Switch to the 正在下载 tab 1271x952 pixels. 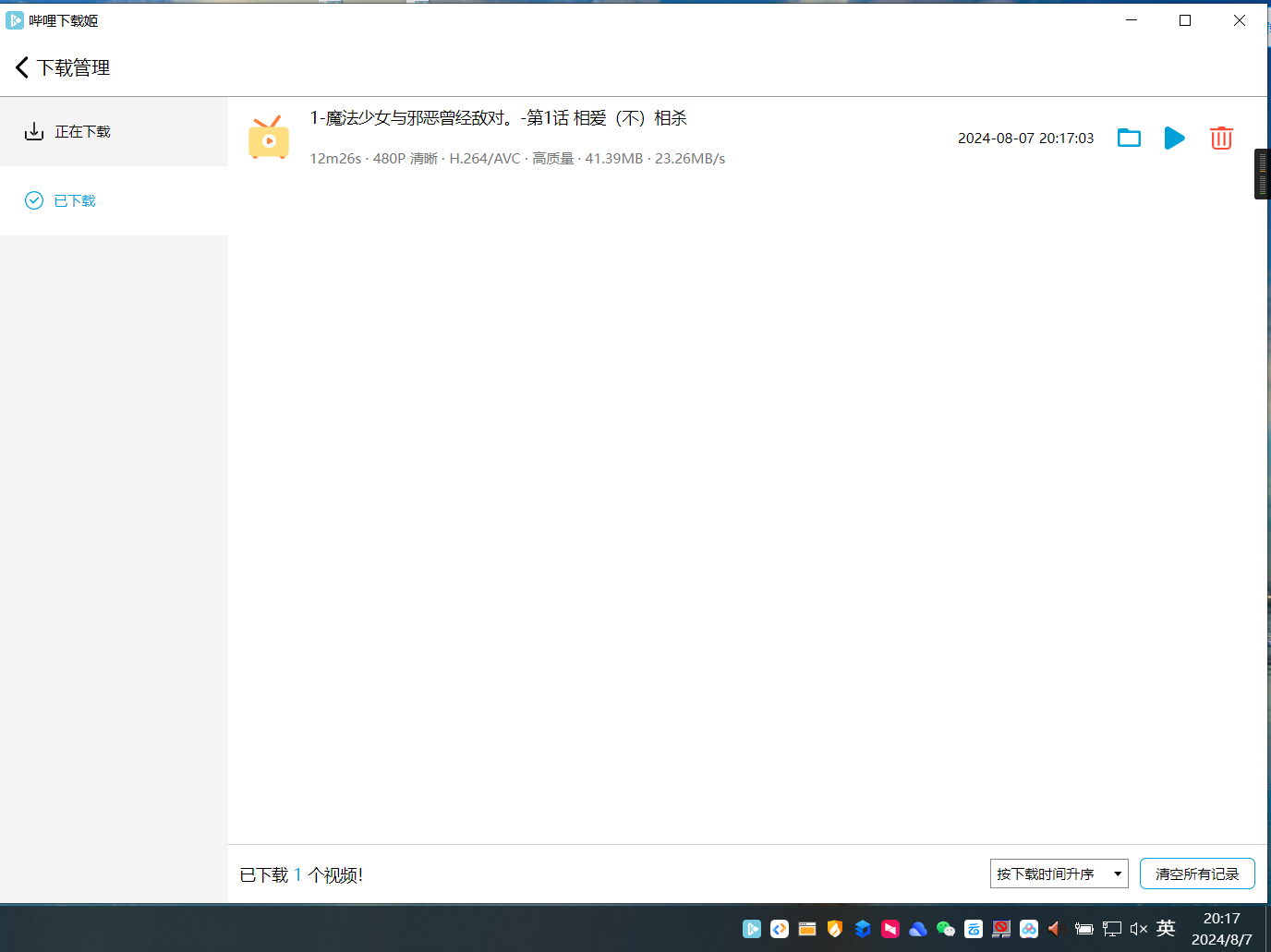[82, 132]
